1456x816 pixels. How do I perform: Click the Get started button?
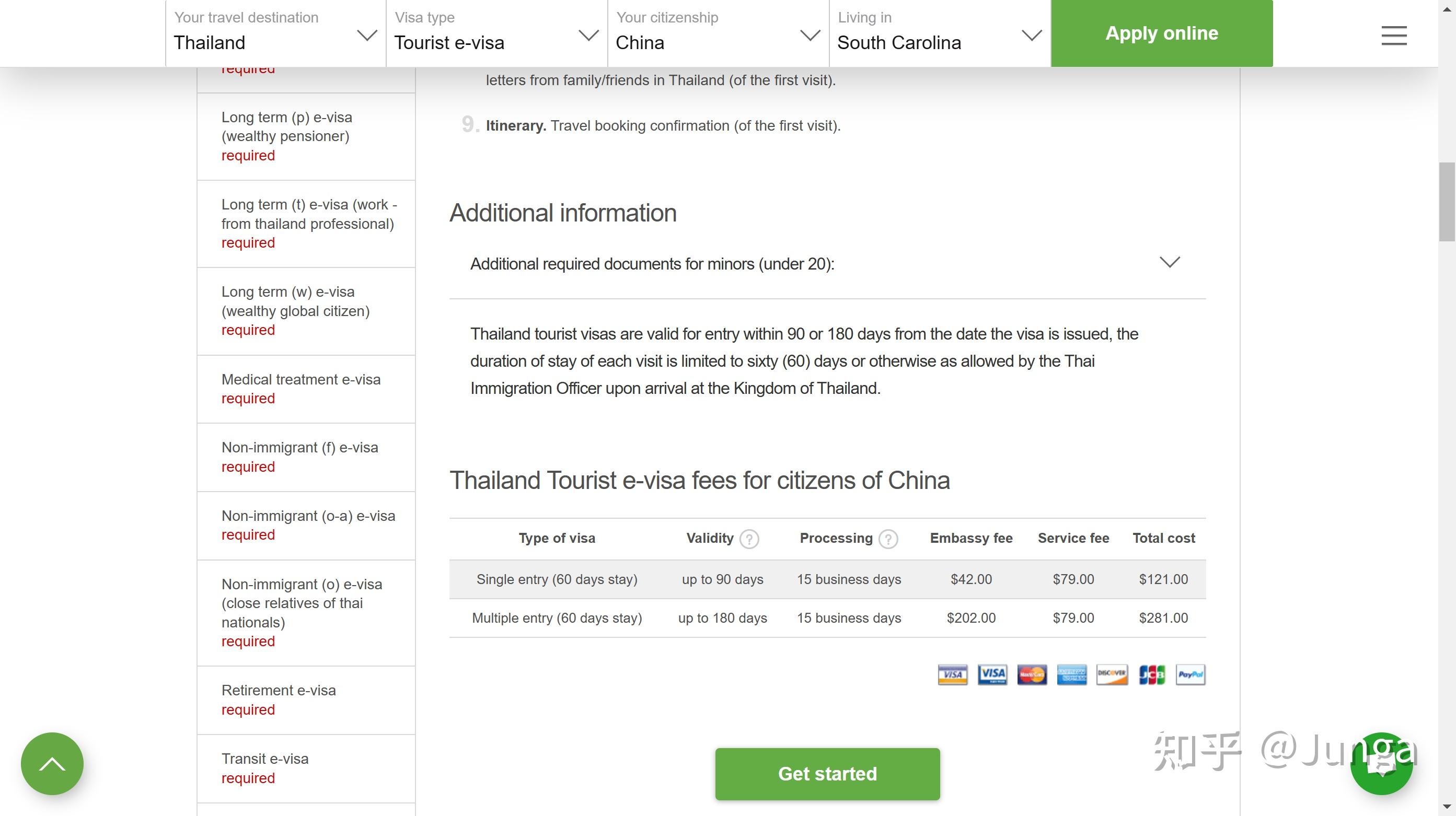click(827, 774)
